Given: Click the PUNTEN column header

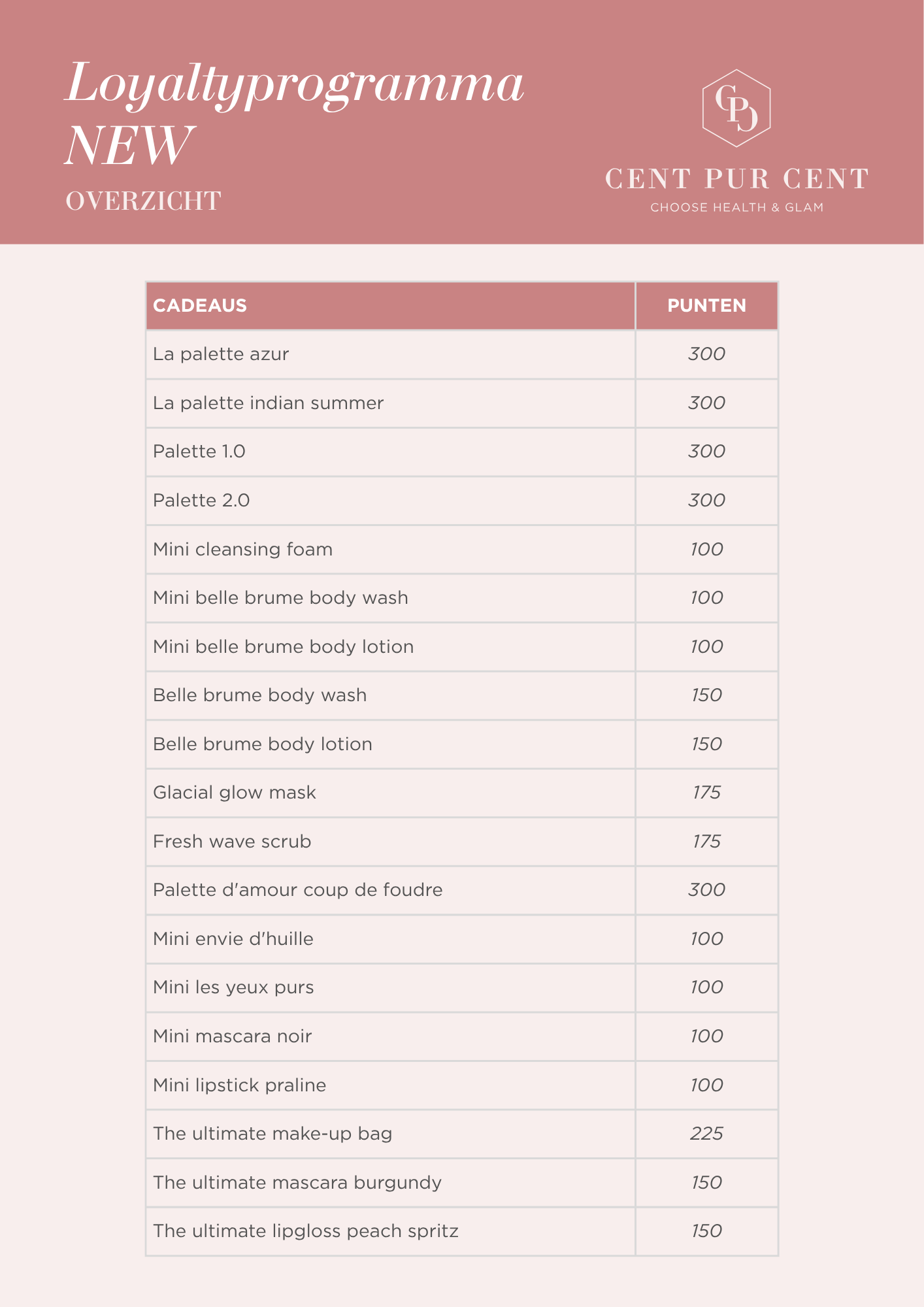Looking at the screenshot, I should (x=706, y=306).
